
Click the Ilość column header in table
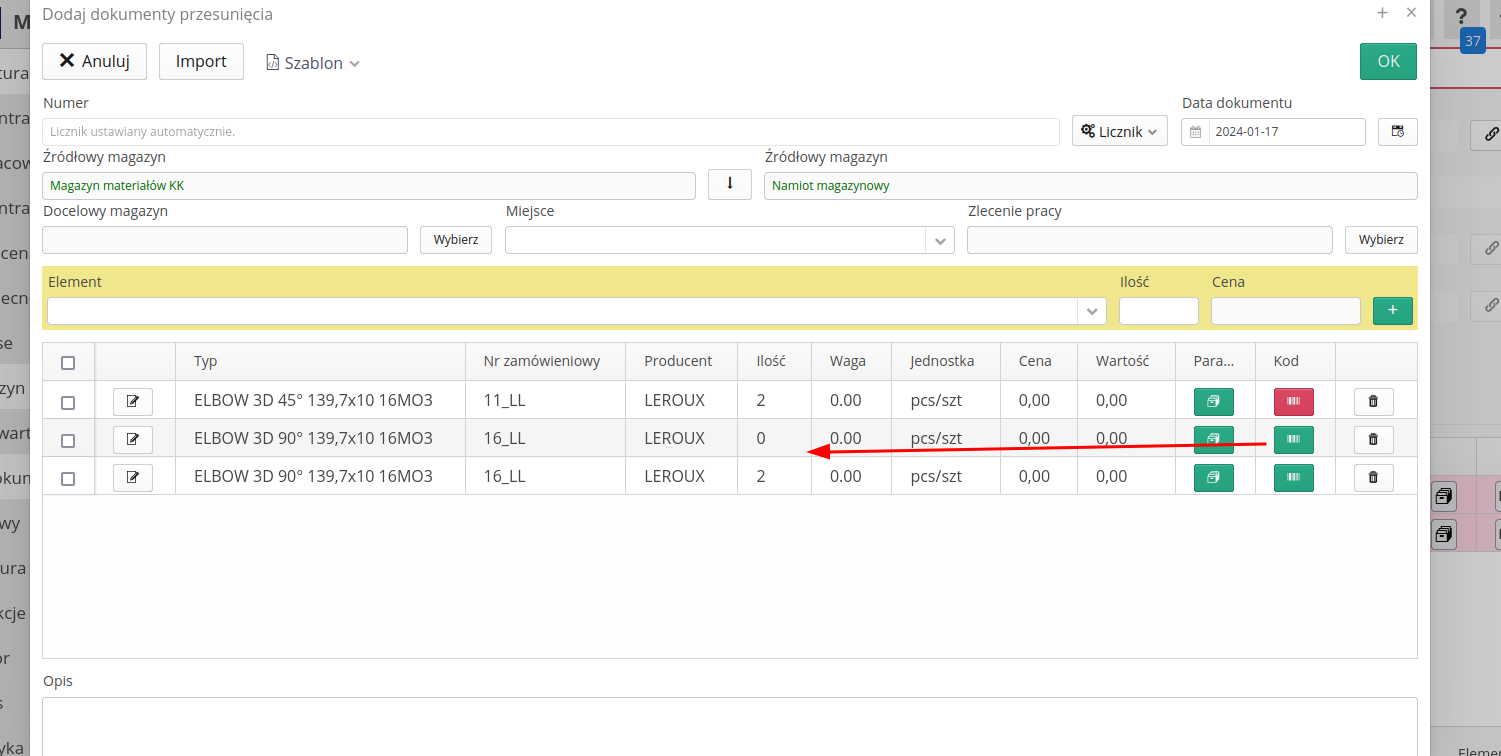pyautogui.click(x=770, y=361)
